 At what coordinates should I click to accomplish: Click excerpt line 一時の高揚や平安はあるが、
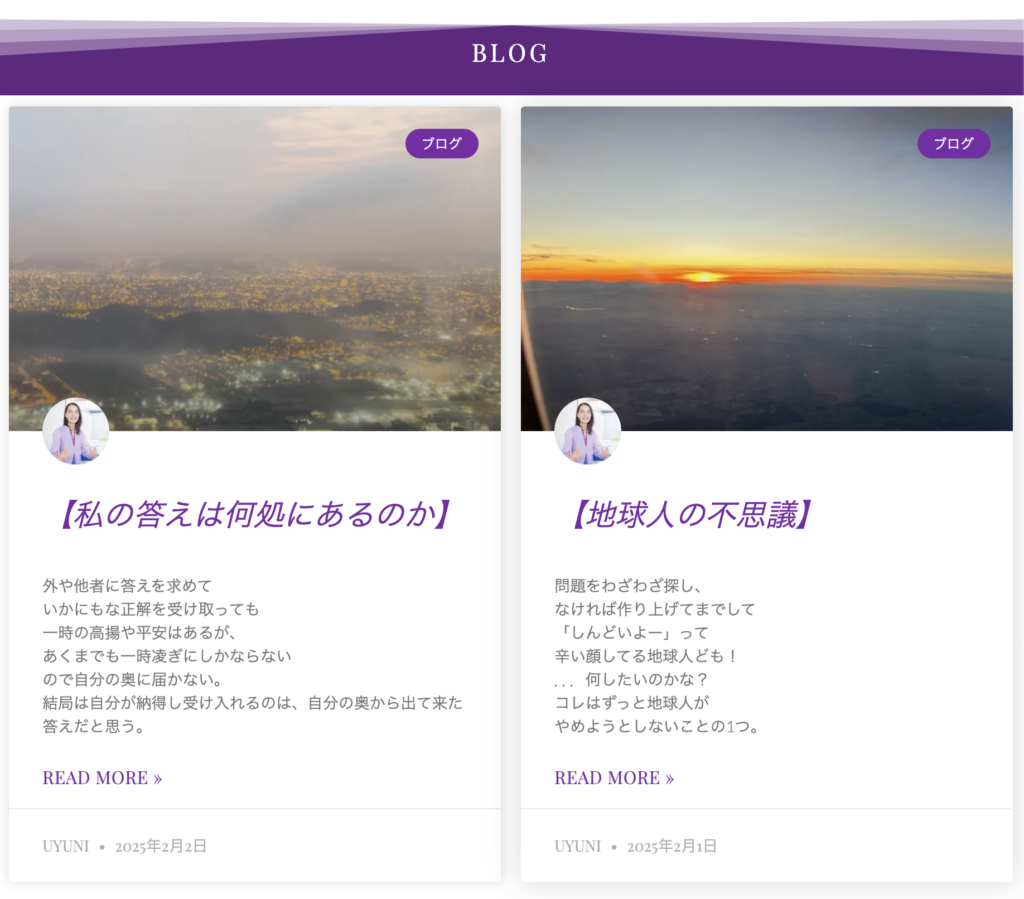[x=140, y=633]
